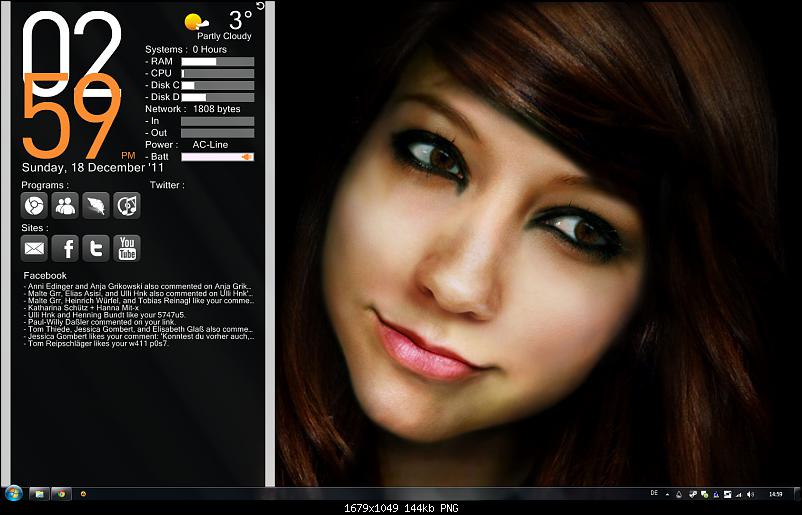Open Windows Explorer from the taskbar
The height and width of the screenshot is (515, 802).
click(x=39, y=493)
